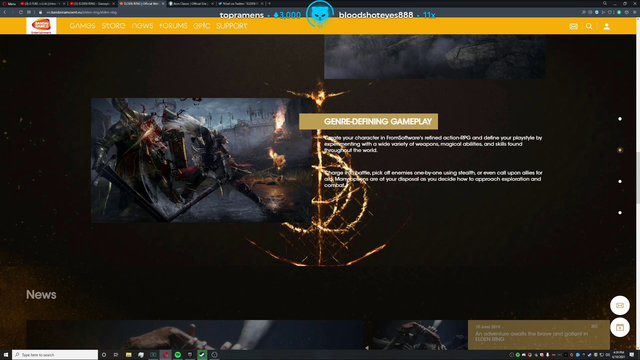Go back in browser history
The width and height of the screenshot is (640, 360).
point(5,12)
